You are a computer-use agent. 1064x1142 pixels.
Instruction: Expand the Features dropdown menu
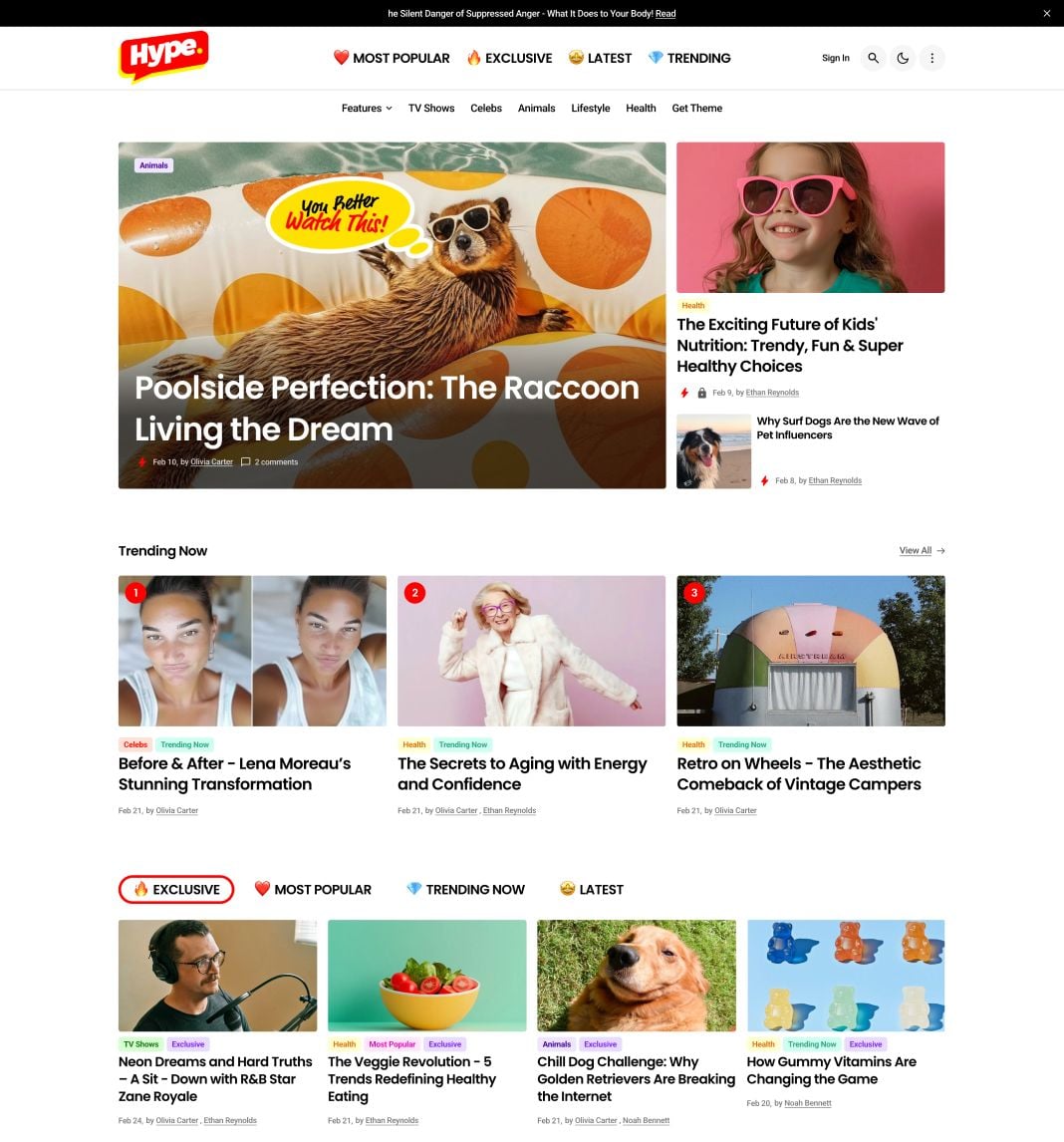[x=367, y=108]
